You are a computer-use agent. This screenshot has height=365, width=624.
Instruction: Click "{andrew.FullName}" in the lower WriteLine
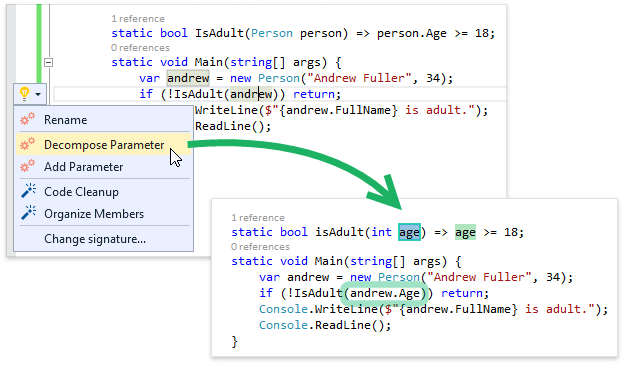[x=458, y=309]
